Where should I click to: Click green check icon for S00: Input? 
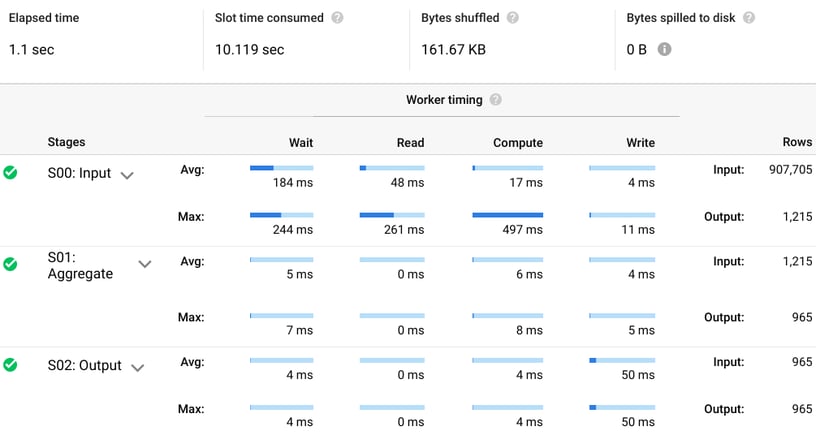10,172
